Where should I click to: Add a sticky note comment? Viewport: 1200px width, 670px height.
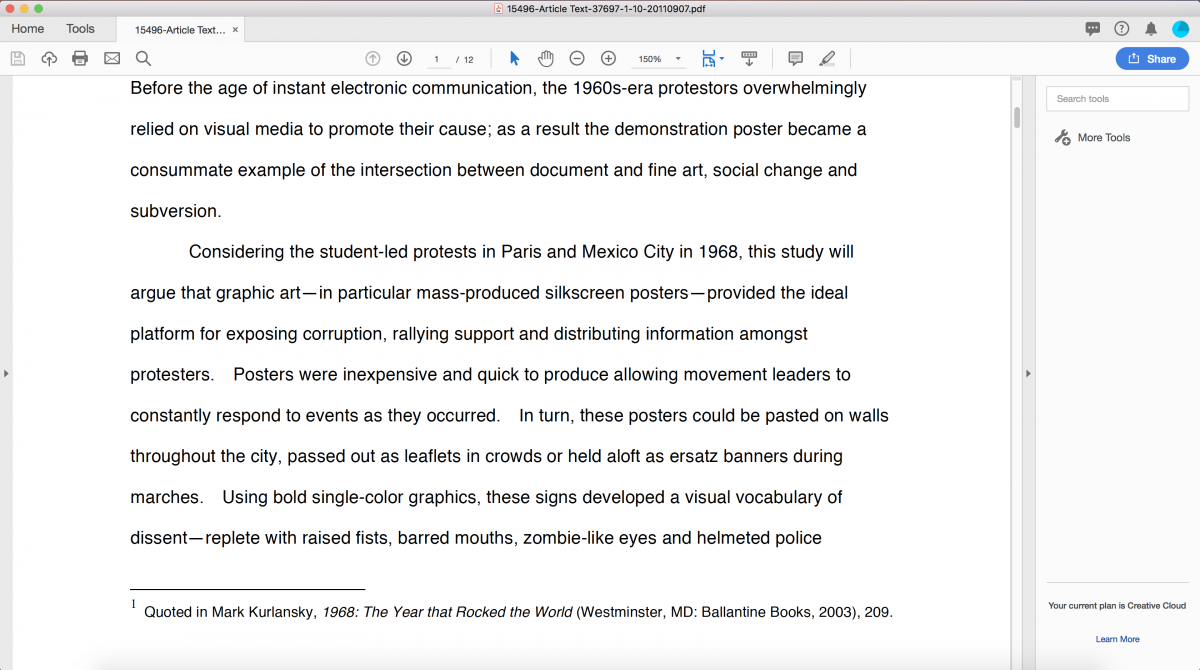pyautogui.click(x=795, y=59)
